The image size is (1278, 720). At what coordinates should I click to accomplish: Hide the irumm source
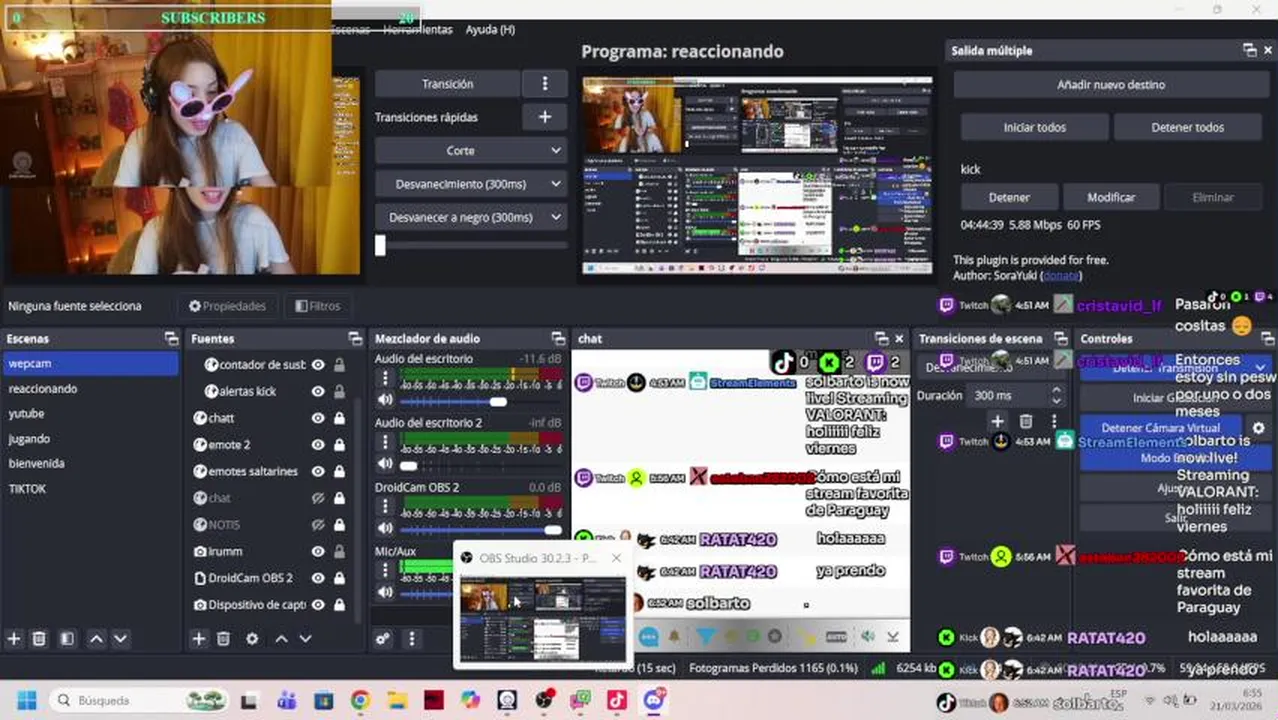[318, 551]
